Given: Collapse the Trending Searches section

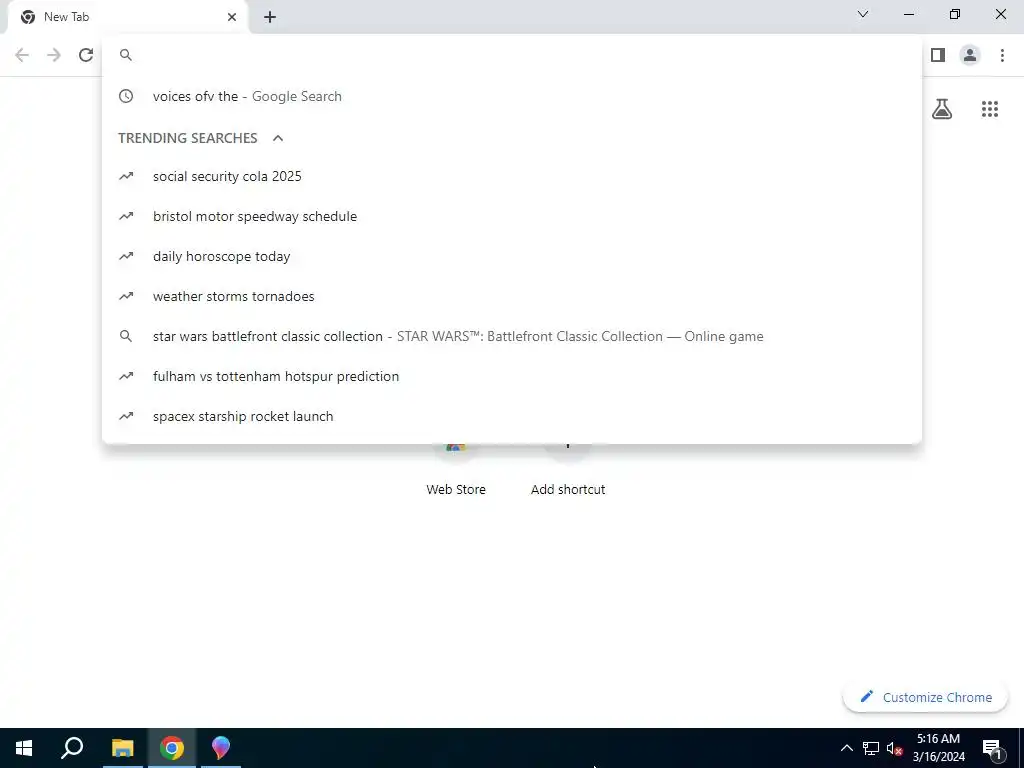Looking at the screenshot, I should 278,138.
